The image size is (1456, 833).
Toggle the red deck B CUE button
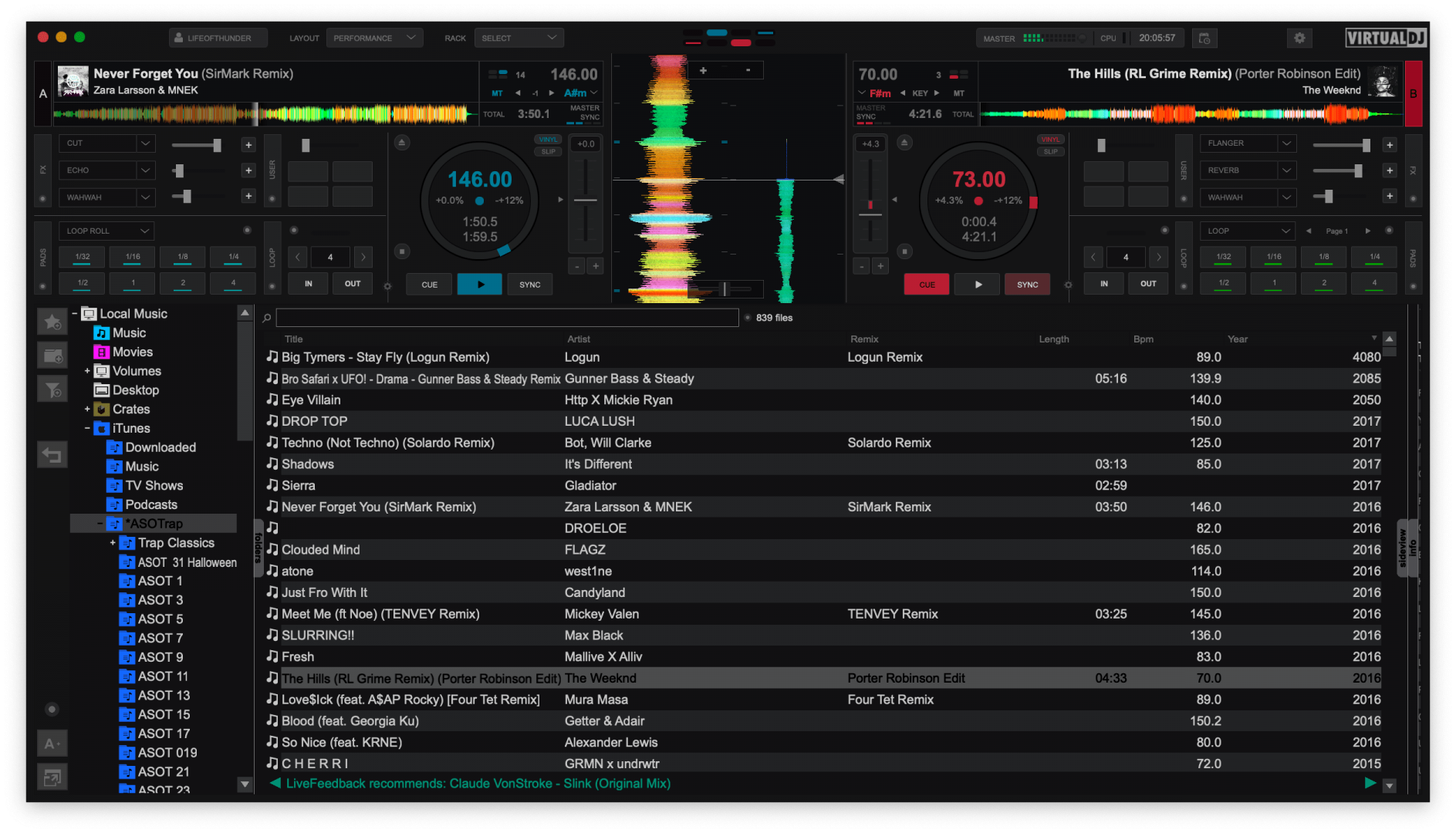tap(927, 285)
